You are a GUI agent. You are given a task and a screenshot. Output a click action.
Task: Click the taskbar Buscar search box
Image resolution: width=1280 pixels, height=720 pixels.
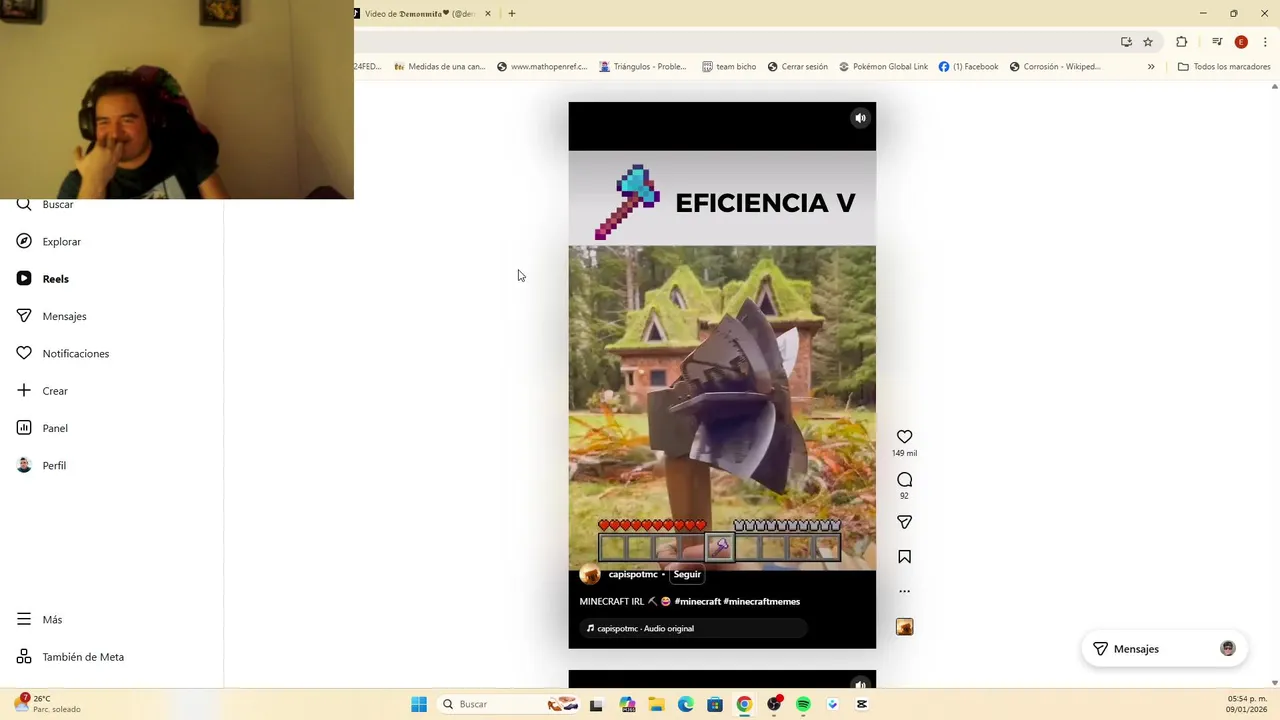point(510,704)
